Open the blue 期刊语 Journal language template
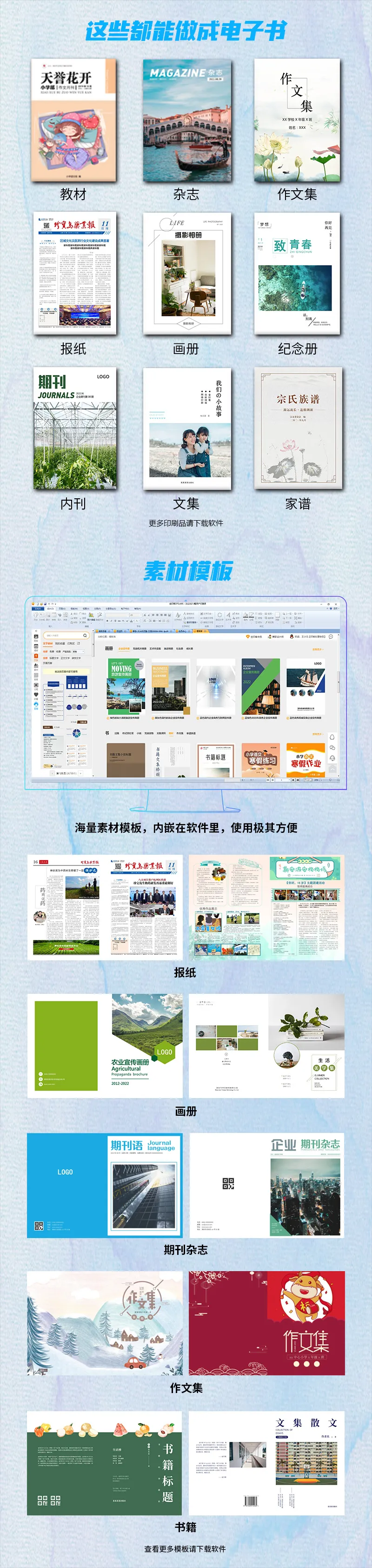This screenshot has height=1568, width=372. (x=105, y=1185)
